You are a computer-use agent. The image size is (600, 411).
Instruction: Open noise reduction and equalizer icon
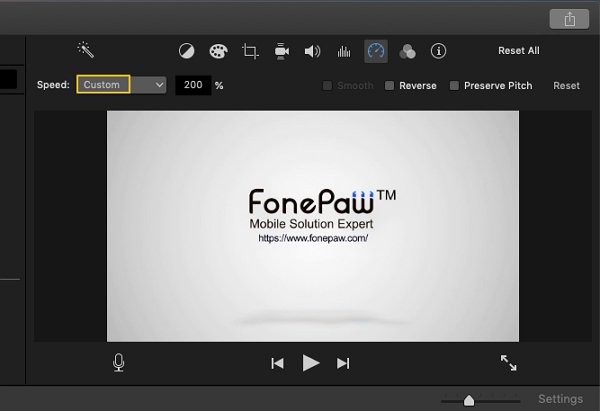pos(344,51)
